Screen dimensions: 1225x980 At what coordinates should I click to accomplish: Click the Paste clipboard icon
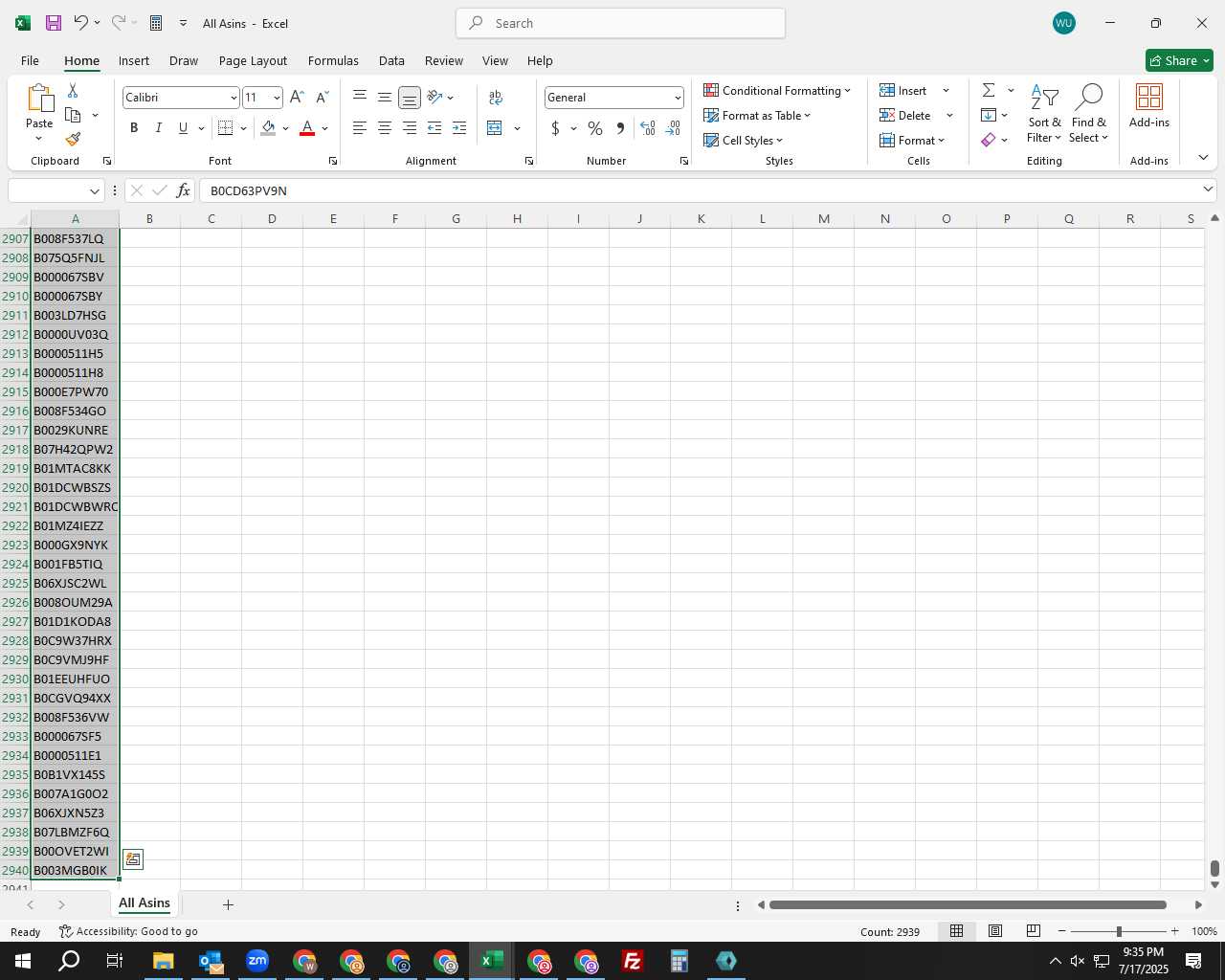pyautogui.click(x=39, y=98)
